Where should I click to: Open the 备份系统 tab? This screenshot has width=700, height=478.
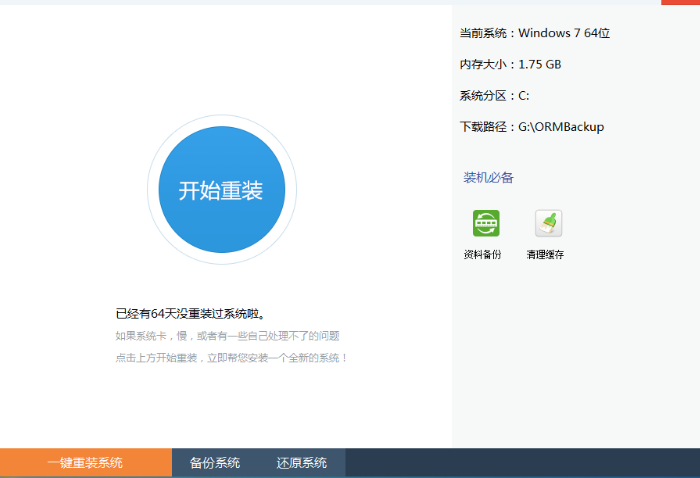pyautogui.click(x=215, y=463)
